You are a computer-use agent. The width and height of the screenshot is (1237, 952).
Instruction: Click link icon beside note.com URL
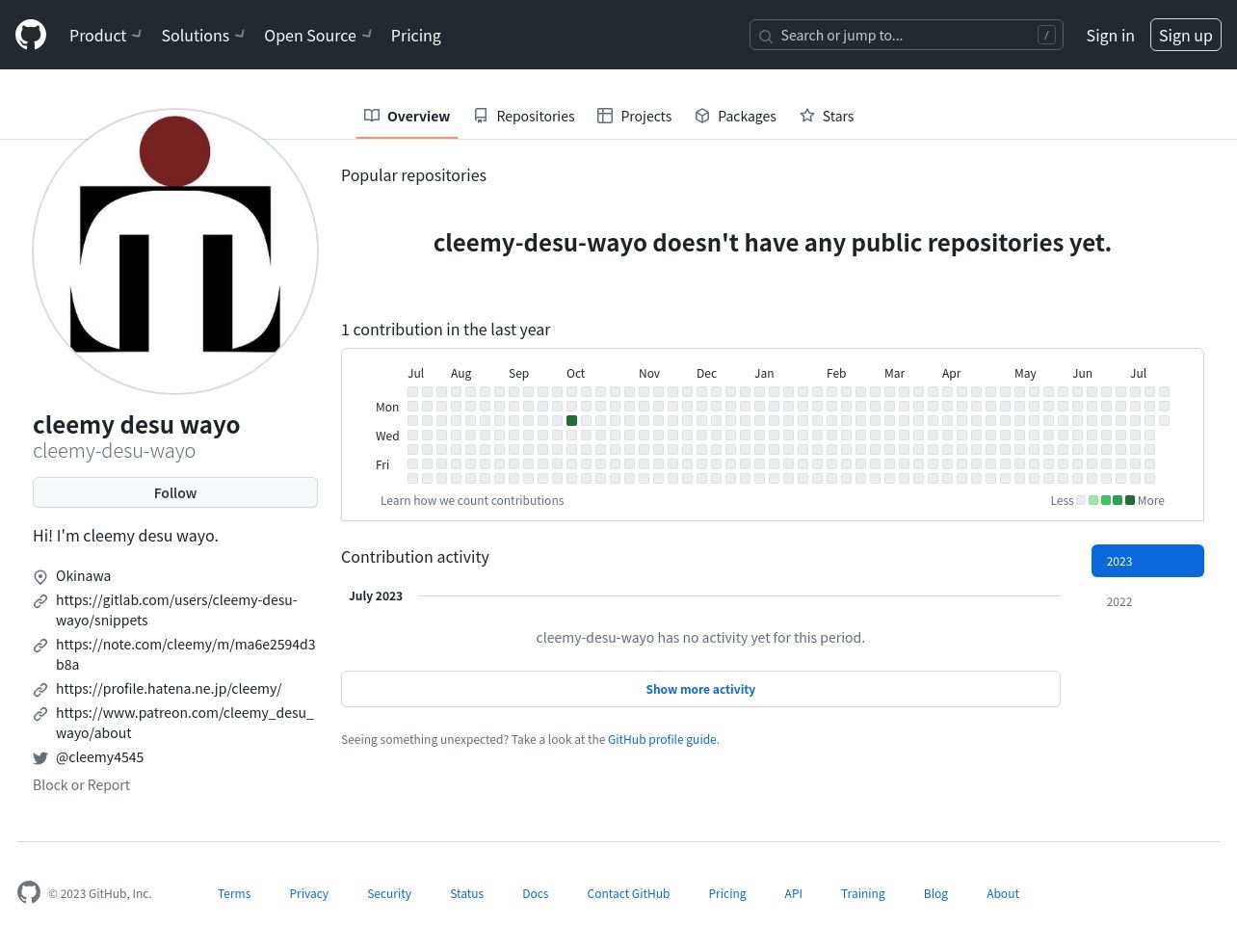click(40, 646)
